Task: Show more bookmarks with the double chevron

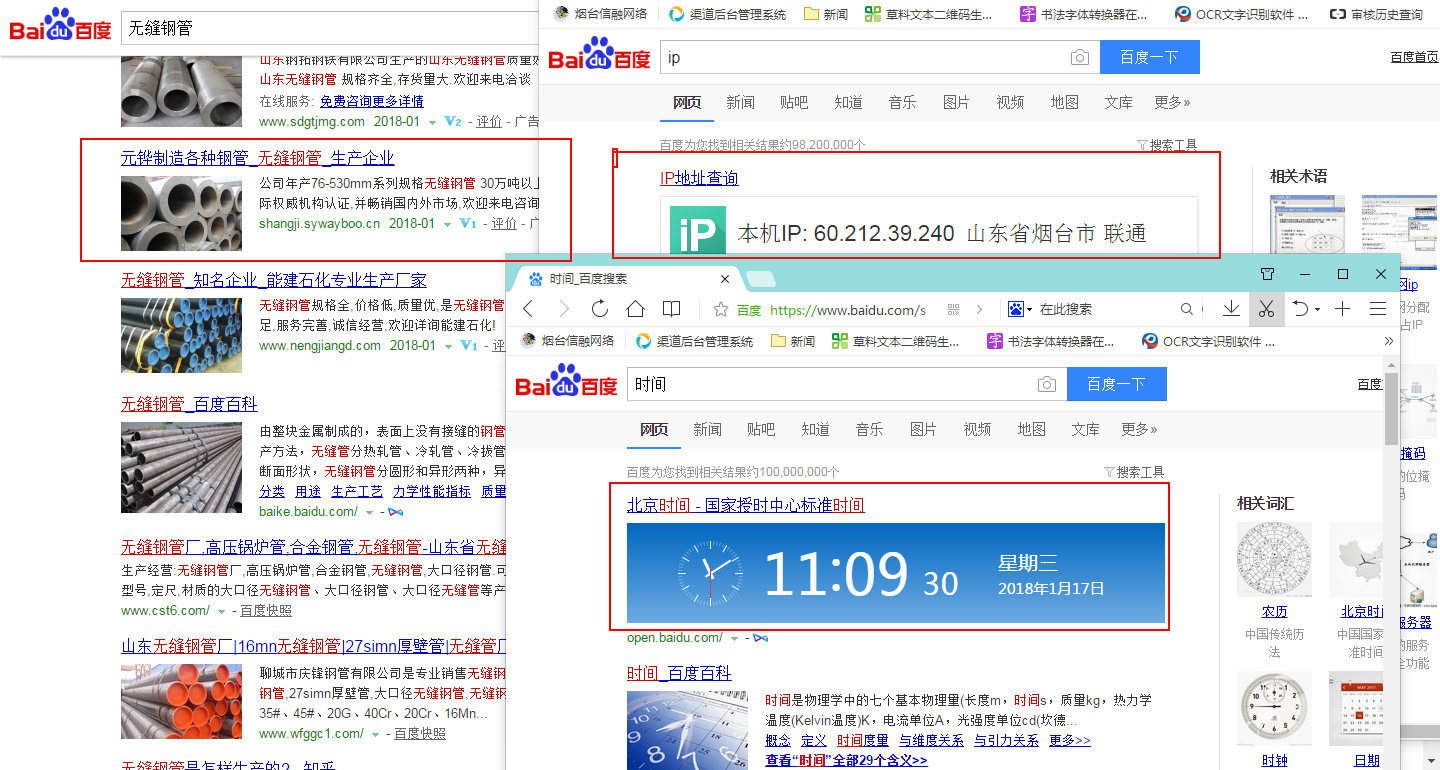Action: pyautogui.click(x=1388, y=341)
